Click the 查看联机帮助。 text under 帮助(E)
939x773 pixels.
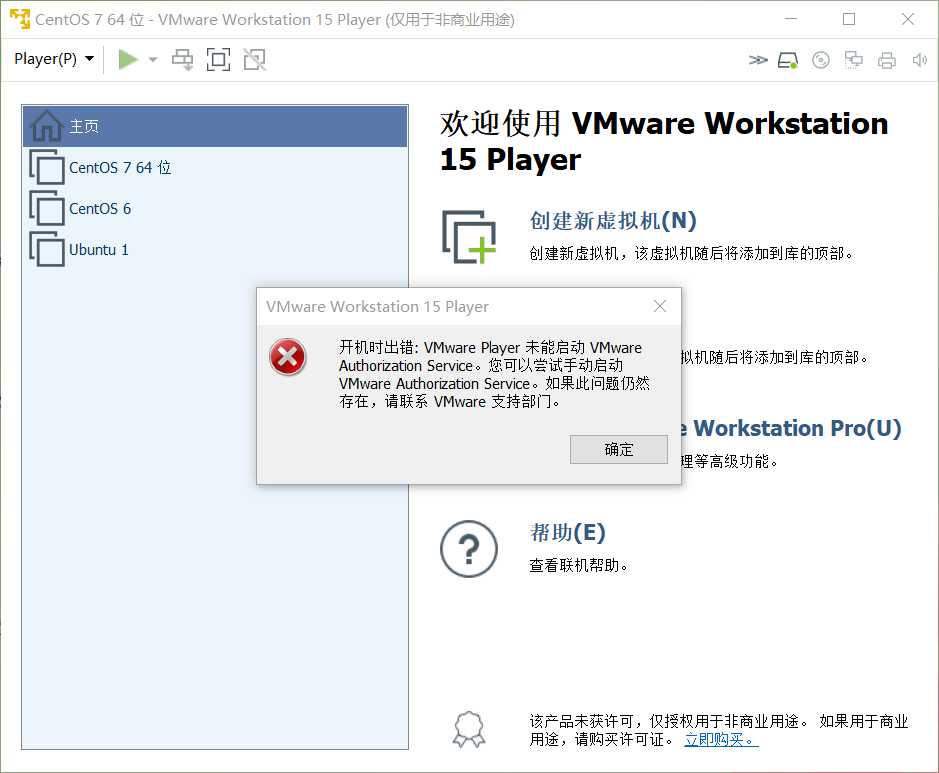tap(578, 565)
